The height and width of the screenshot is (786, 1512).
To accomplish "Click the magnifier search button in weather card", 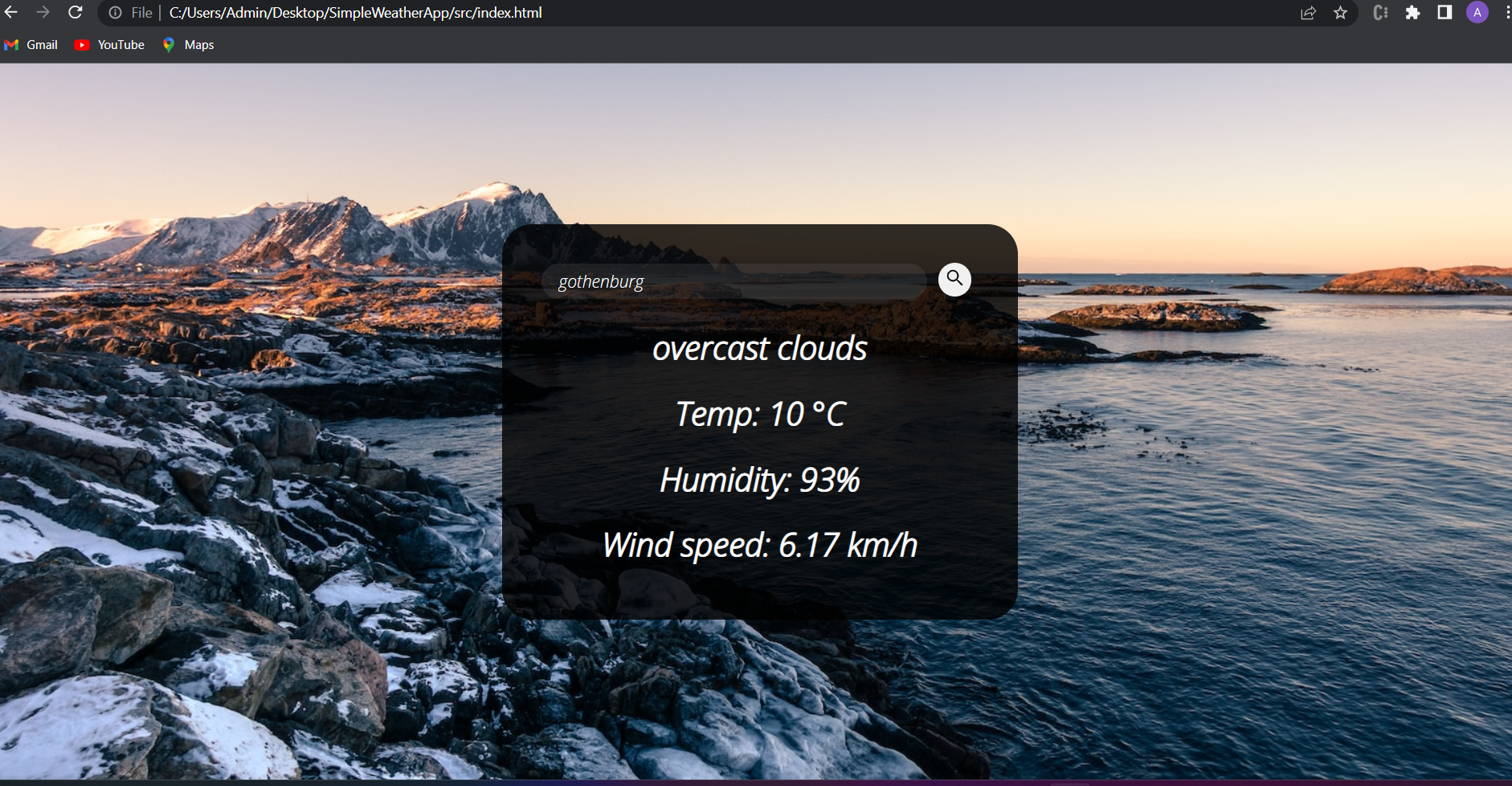I will 954,280.
